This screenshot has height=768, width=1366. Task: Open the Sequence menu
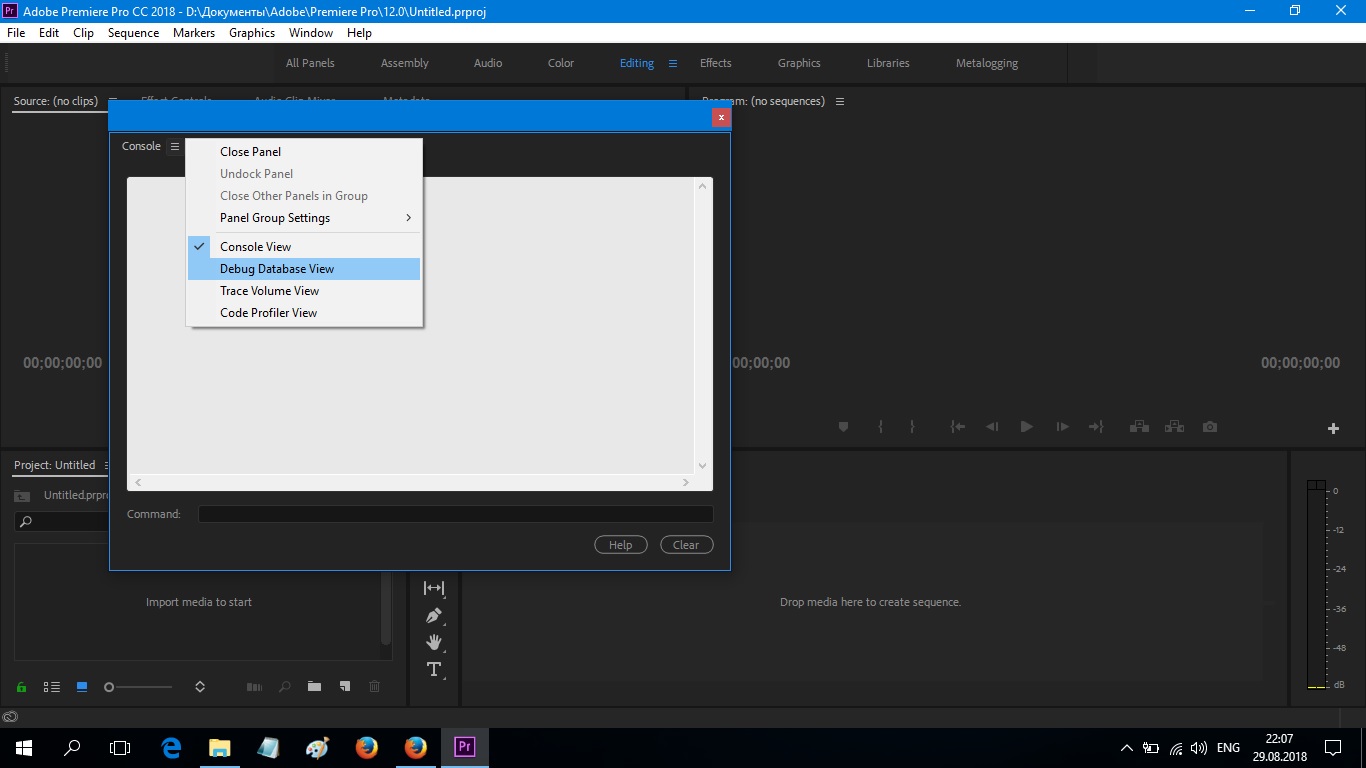click(x=134, y=33)
